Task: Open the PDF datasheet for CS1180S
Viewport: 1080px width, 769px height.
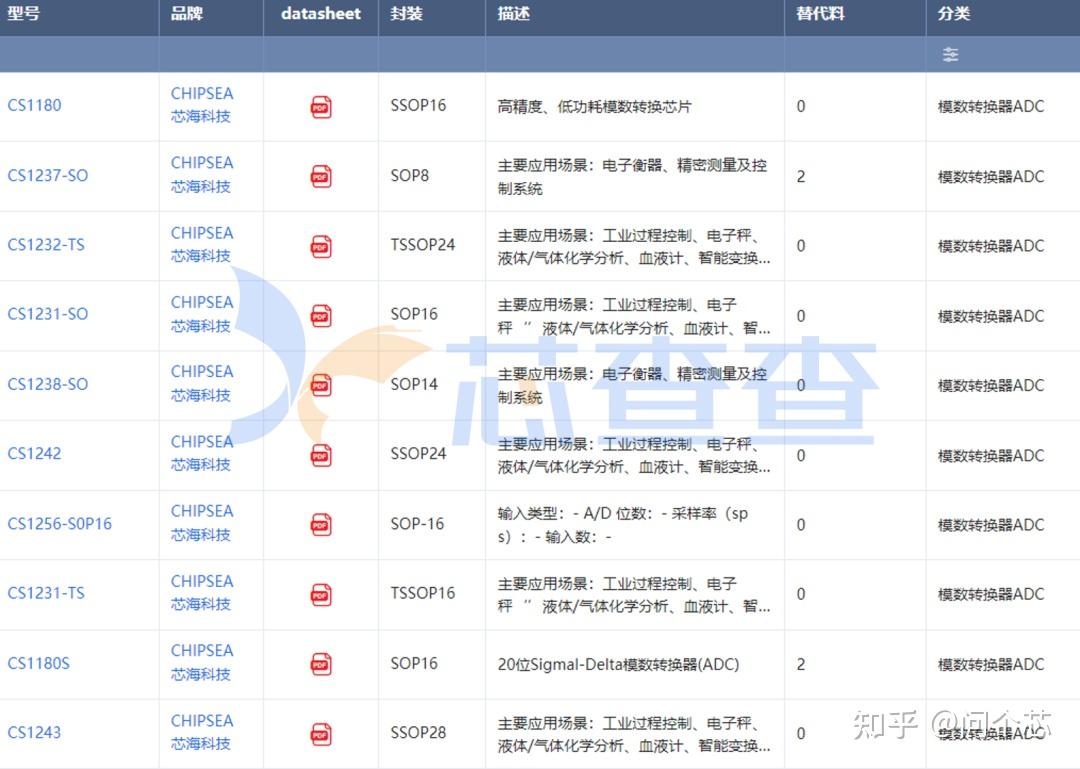Action: (320, 663)
